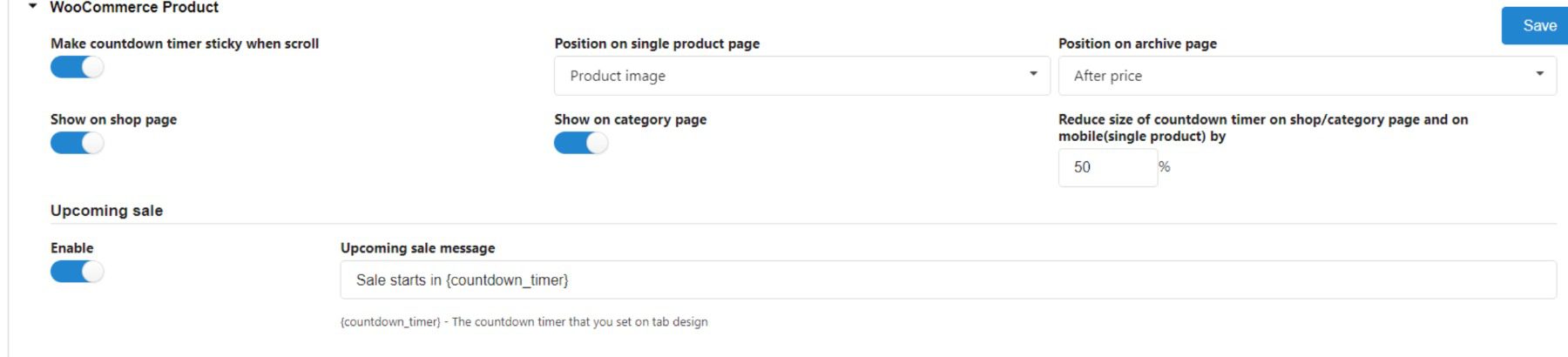The height and width of the screenshot is (357, 1568).
Task: Click the 'Show on category page' label
Action: click(x=630, y=119)
